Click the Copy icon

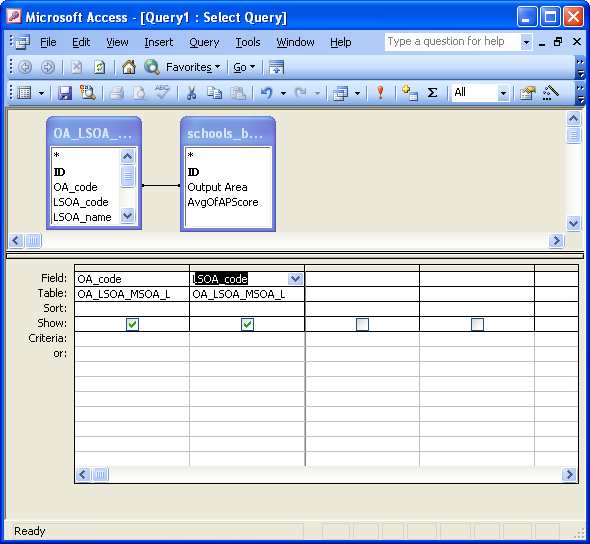click(214, 93)
